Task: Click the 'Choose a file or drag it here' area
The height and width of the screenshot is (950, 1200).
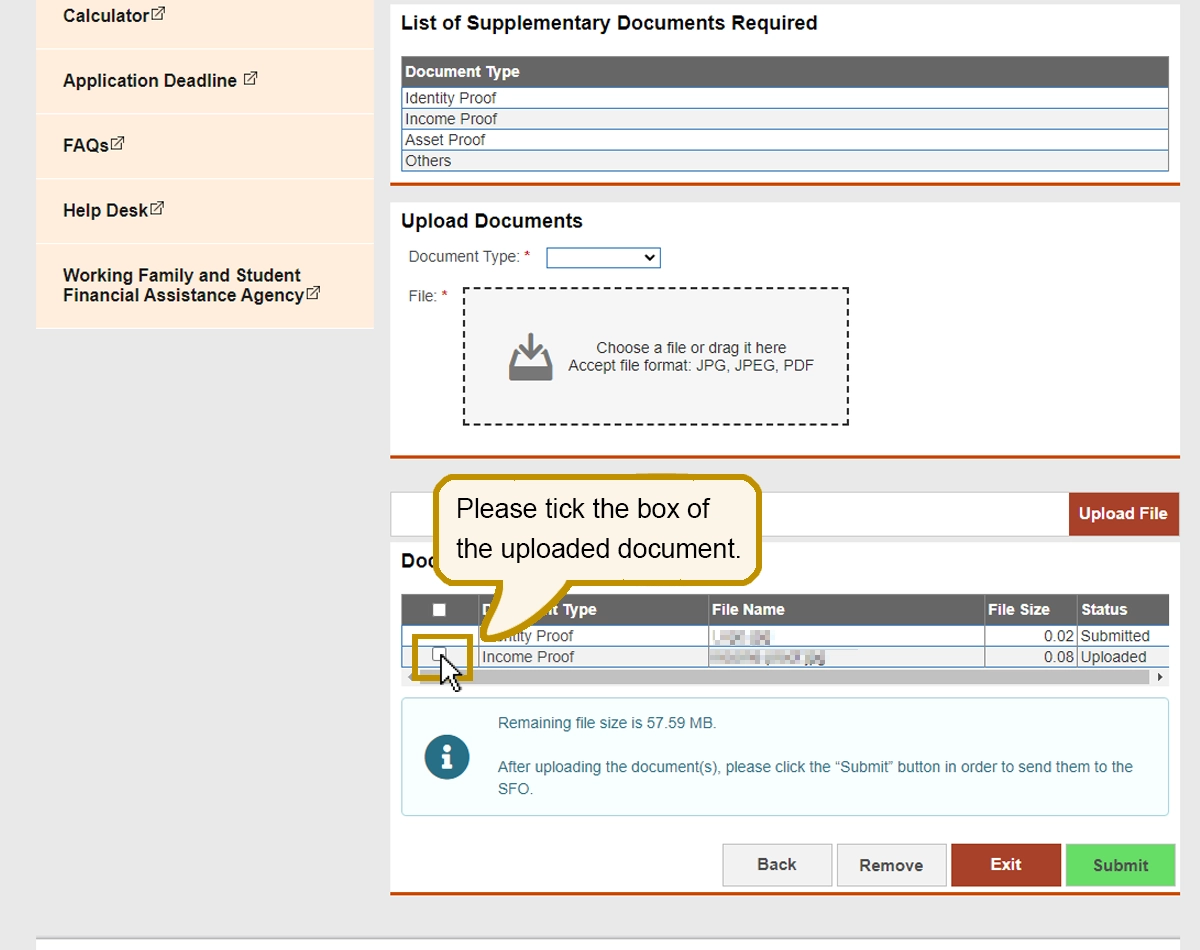Action: [656, 357]
